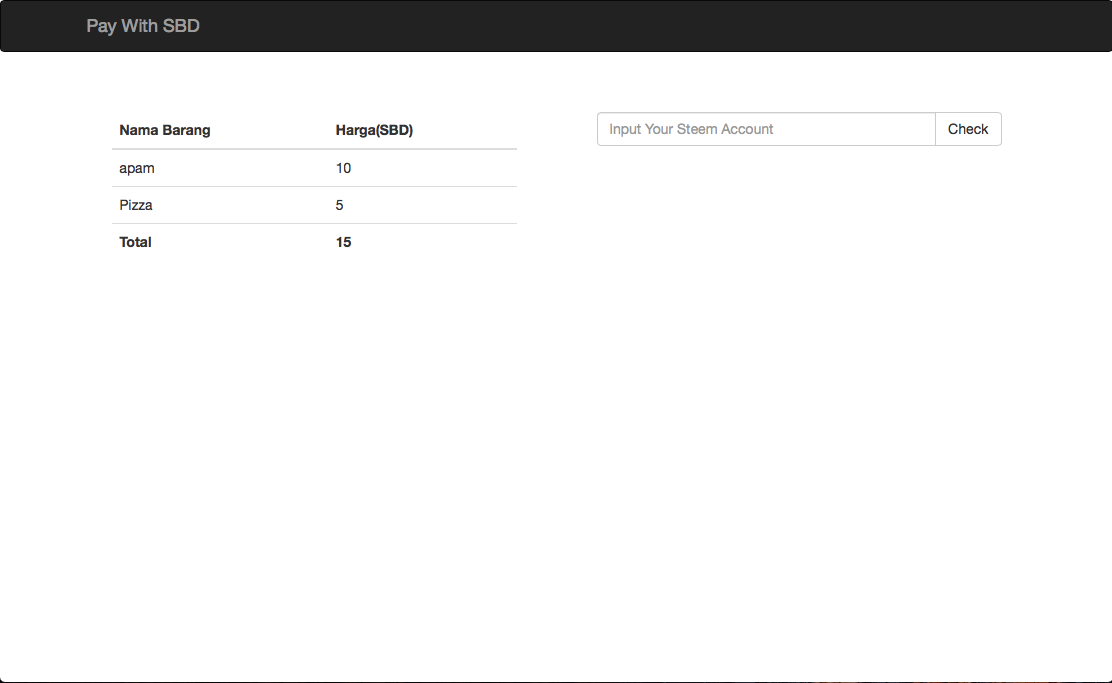Click the header row right of Harga(SBD)
The width and height of the screenshot is (1112, 683).
click(470, 130)
